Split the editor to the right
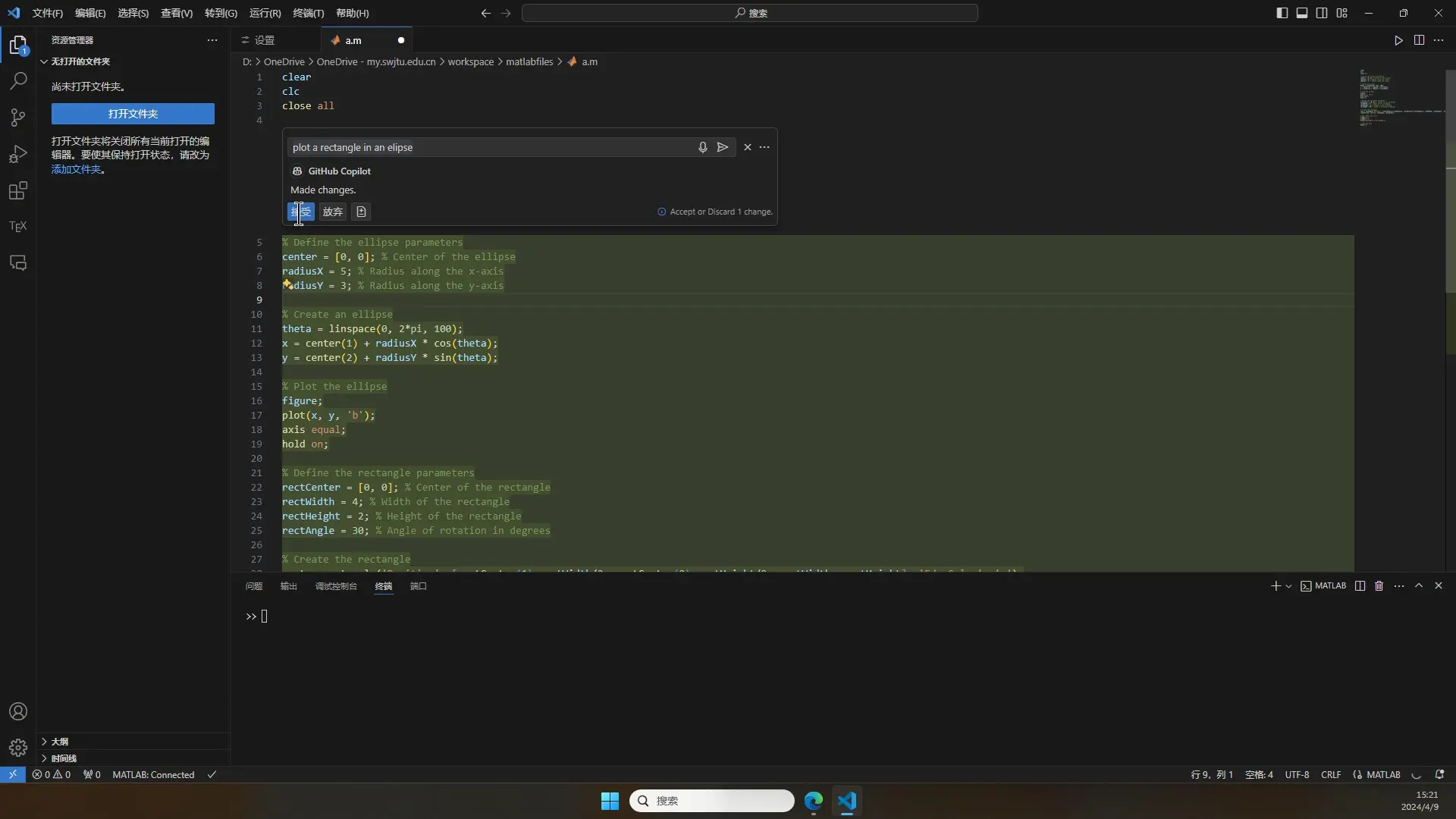The width and height of the screenshot is (1456, 819). (x=1419, y=40)
